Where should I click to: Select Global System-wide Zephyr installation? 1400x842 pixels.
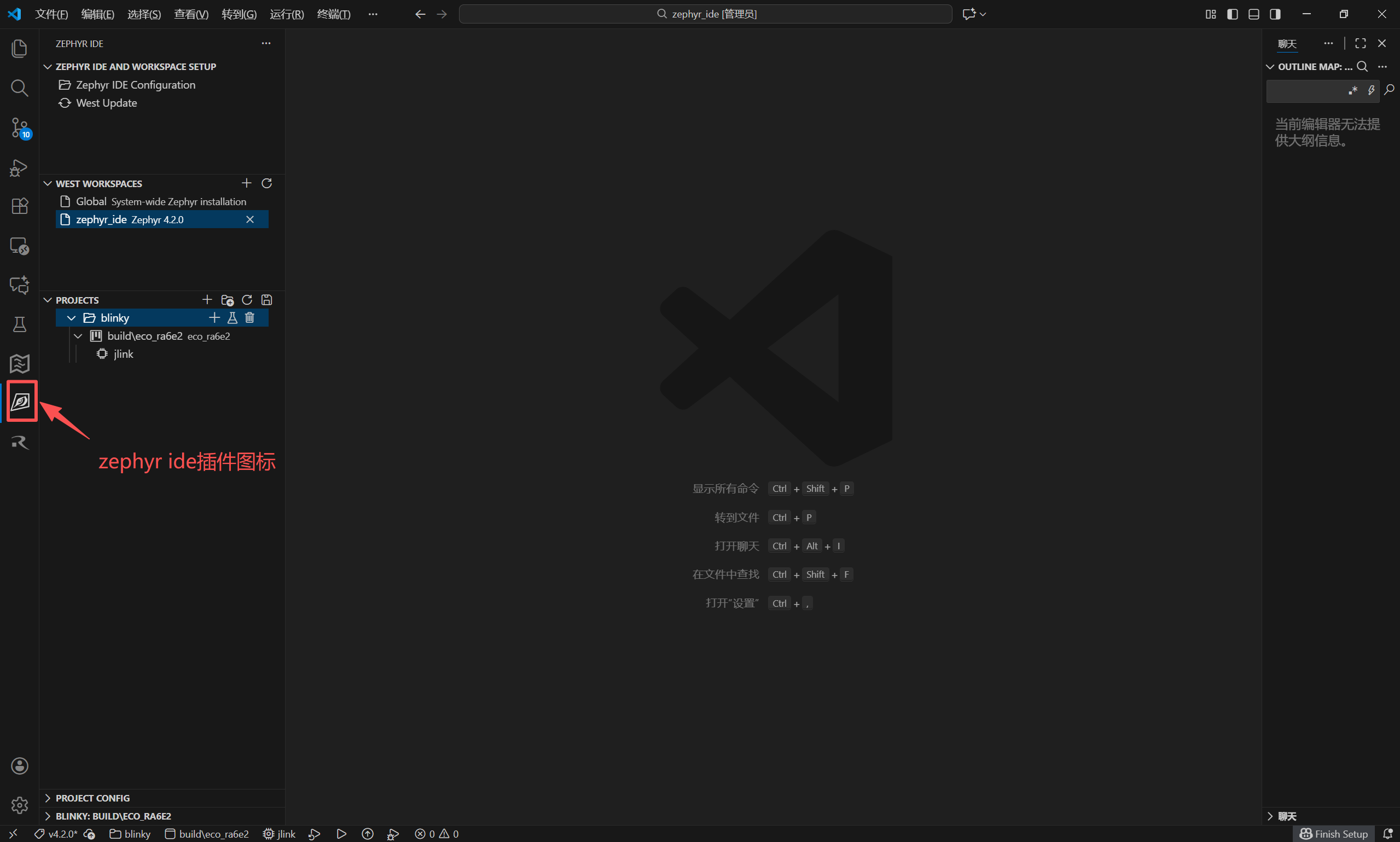[x=162, y=201]
